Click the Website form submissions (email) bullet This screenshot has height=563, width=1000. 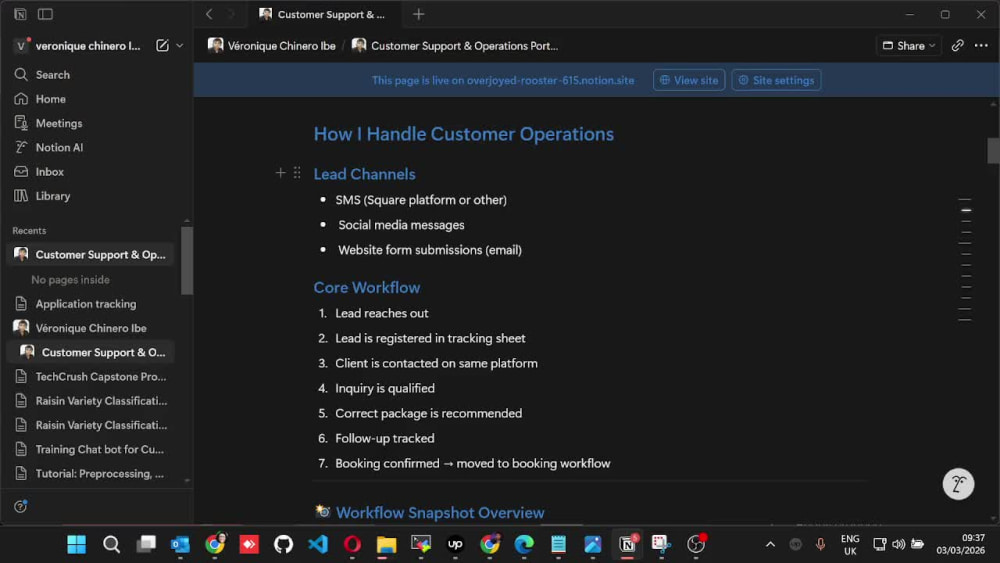(430, 250)
